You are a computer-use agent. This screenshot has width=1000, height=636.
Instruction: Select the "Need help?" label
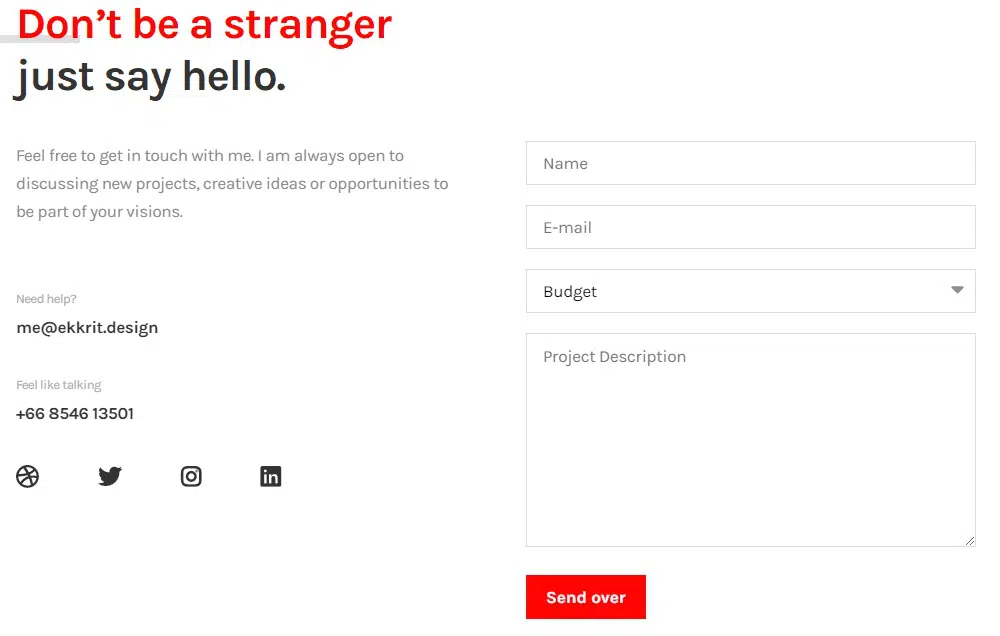[x=46, y=299]
